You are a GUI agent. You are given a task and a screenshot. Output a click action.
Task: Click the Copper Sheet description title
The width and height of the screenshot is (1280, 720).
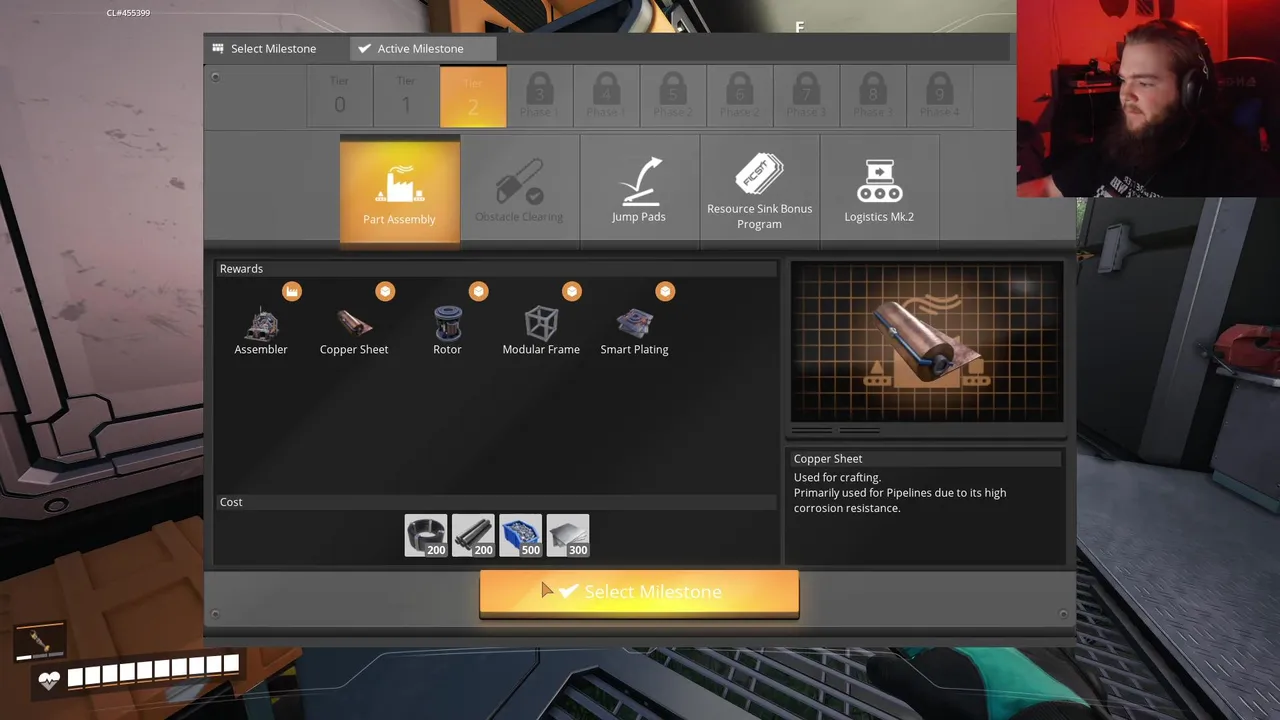point(828,458)
